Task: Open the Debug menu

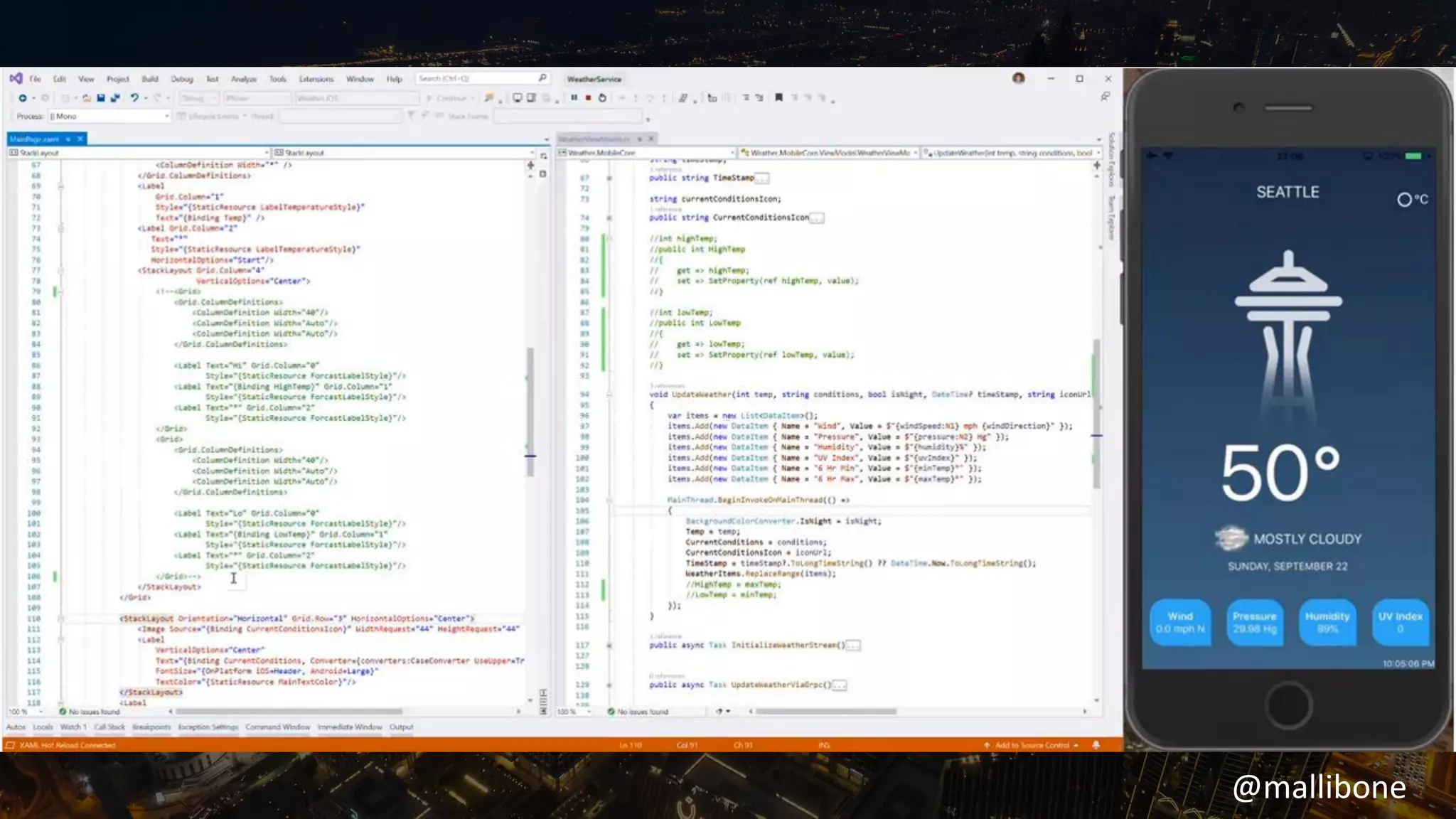Action: (182, 79)
